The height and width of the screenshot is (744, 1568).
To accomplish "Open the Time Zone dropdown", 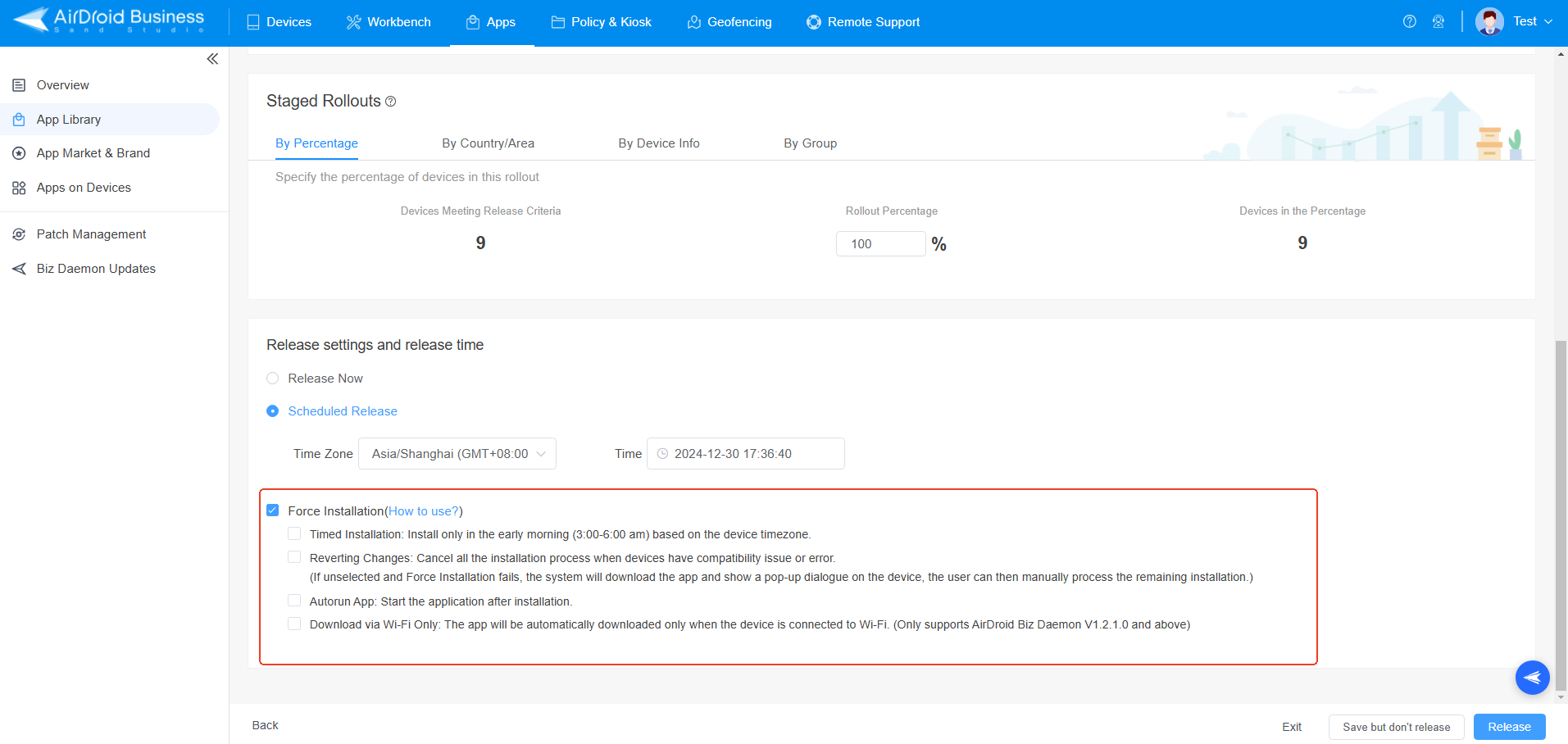I will click(457, 453).
